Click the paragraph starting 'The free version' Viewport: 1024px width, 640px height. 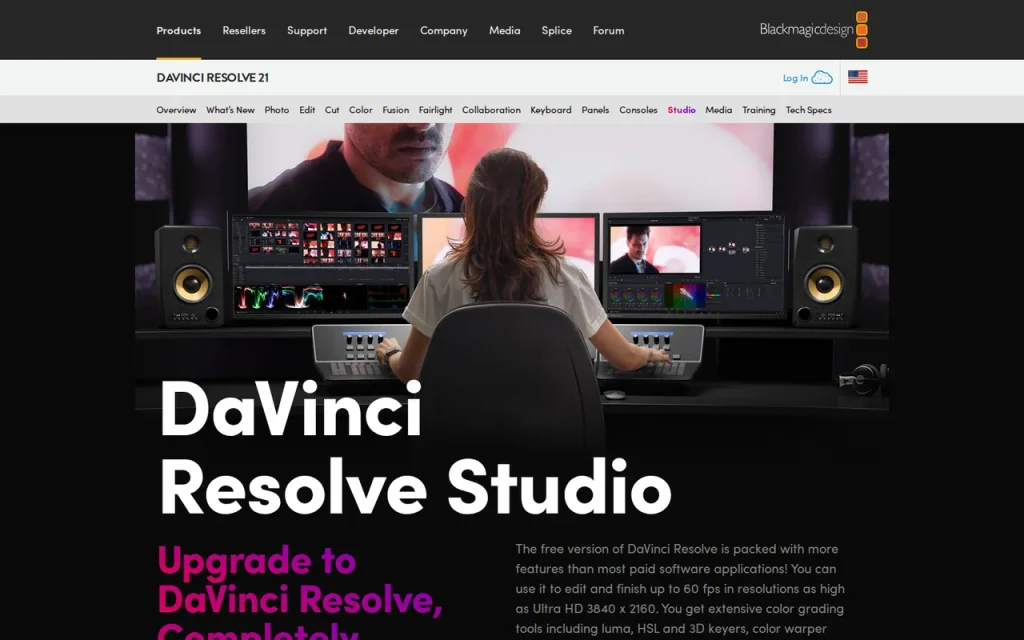click(680, 589)
